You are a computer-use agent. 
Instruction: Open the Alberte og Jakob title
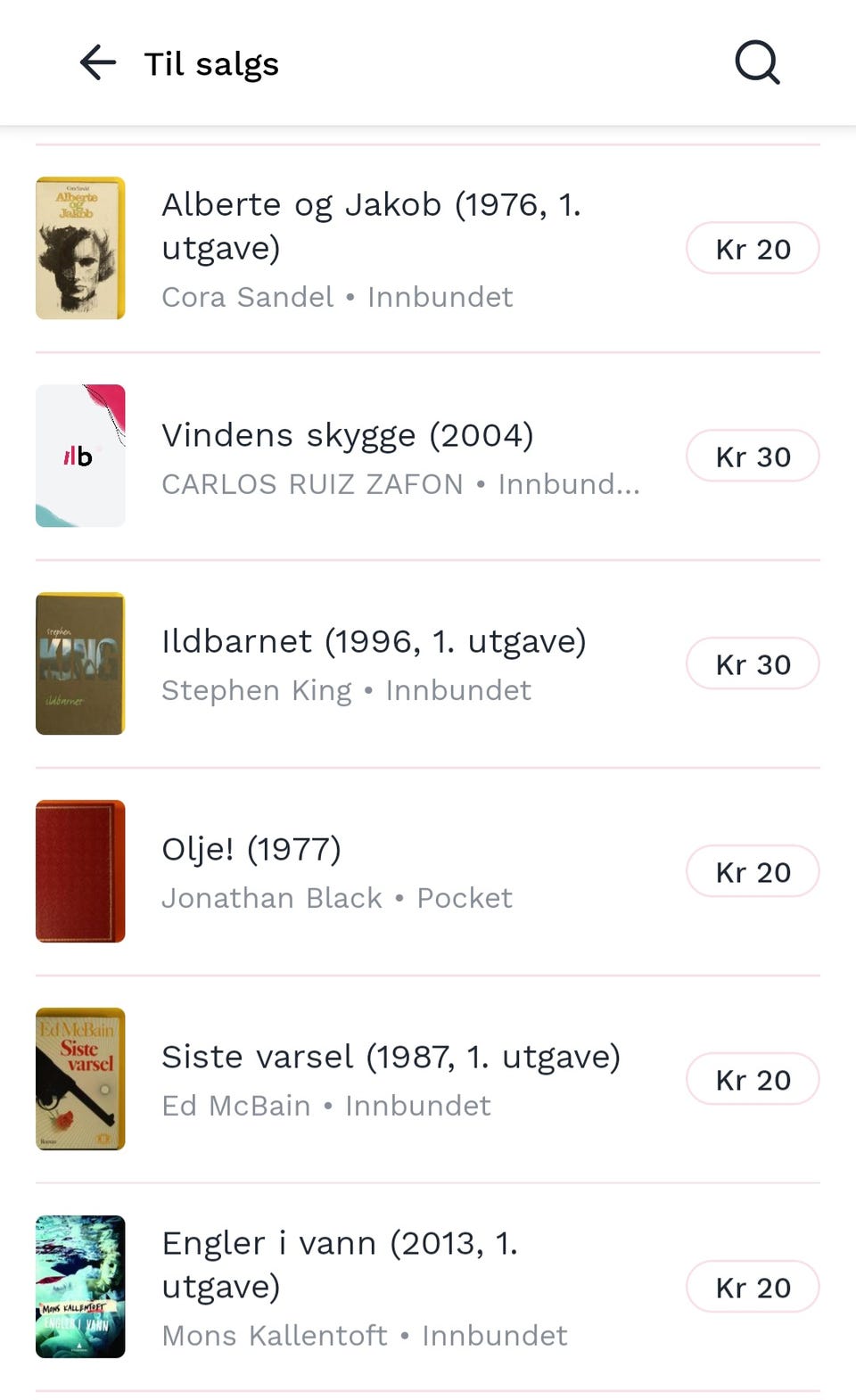[x=371, y=226]
